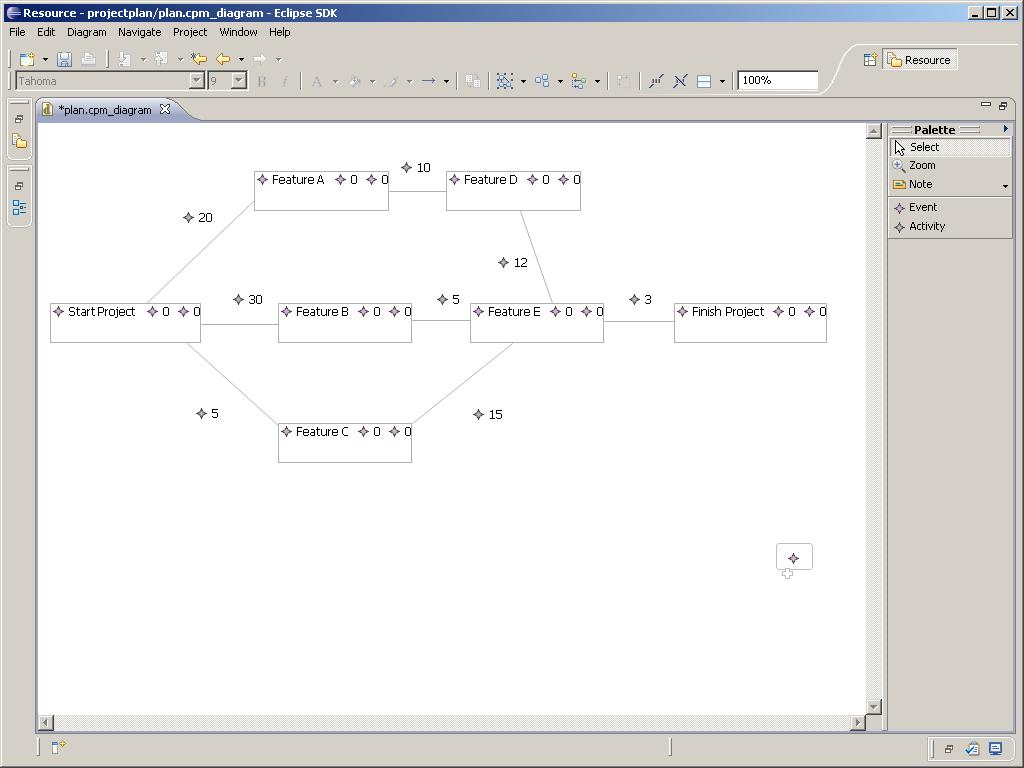The image size is (1024, 768).
Task: Select the Start Project node
Action: 125,323
